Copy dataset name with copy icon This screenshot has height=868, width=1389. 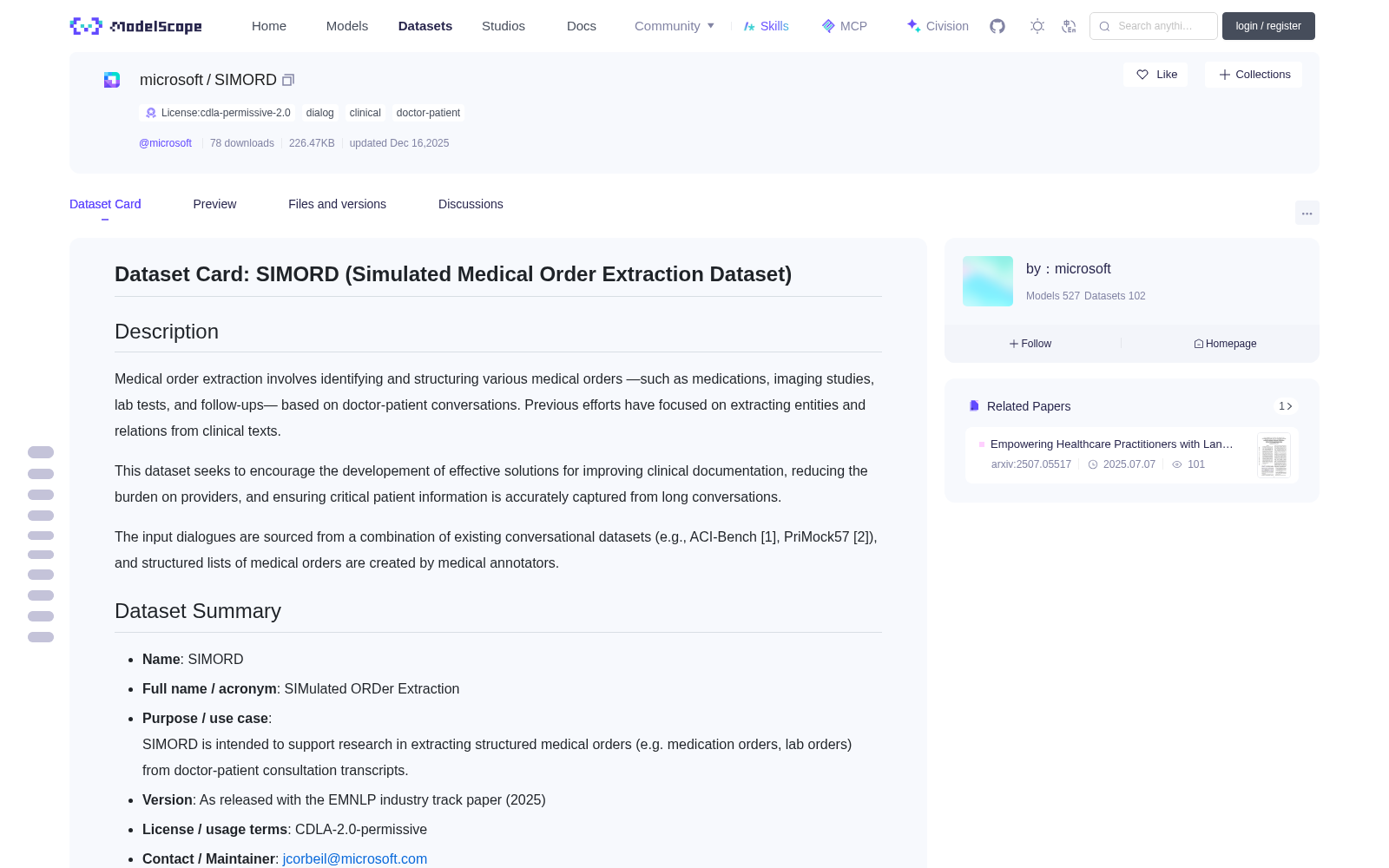click(x=288, y=80)
